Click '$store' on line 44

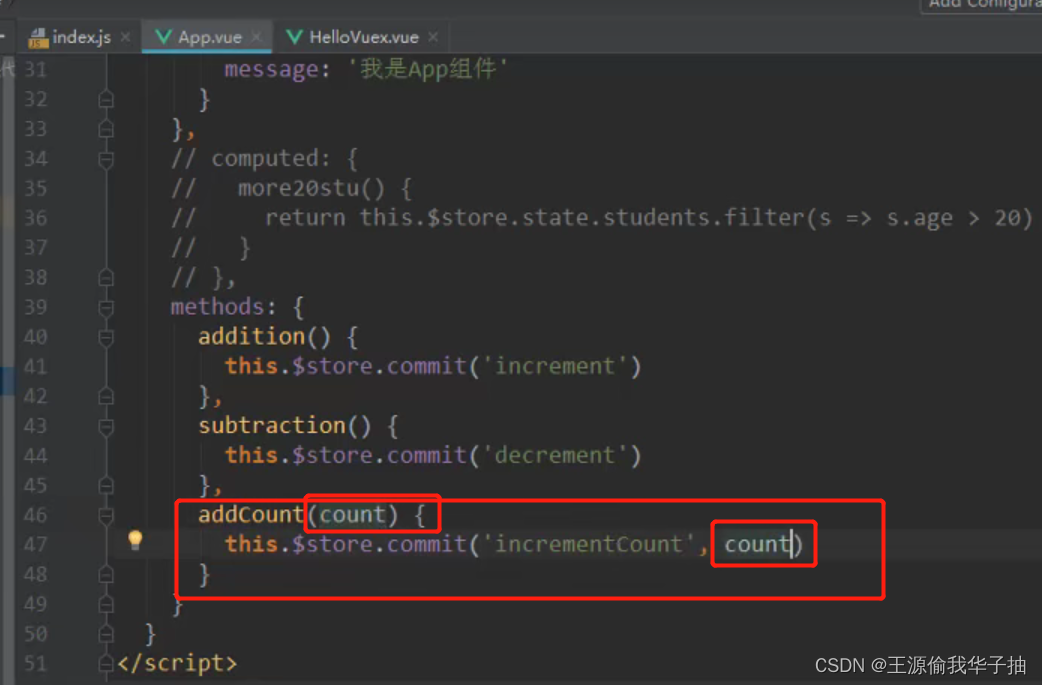point(332,456)
